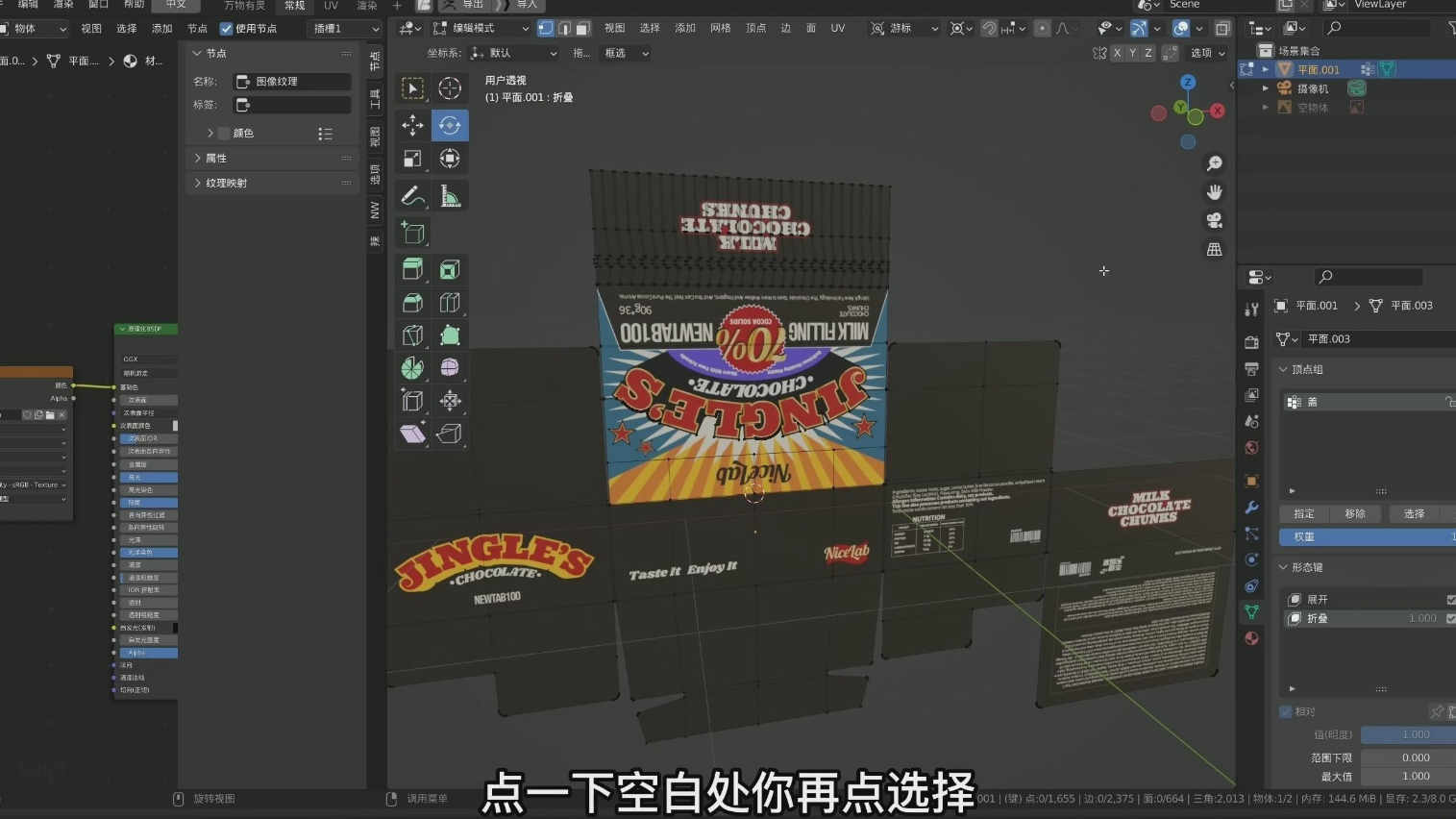Activate the Transform tool

click(x=449, y=159)
